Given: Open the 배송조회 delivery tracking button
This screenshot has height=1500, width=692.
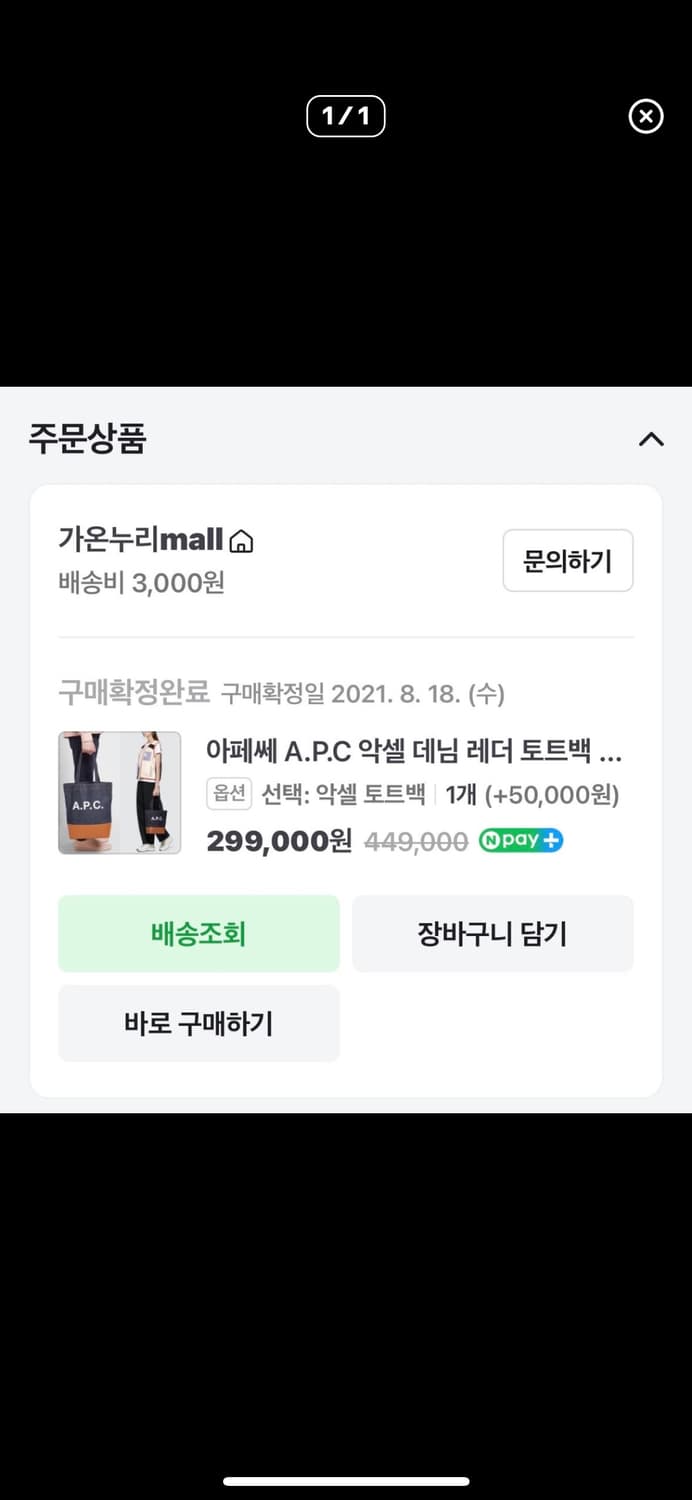Looking at the screenshot, I should click(x=199, y=933).
